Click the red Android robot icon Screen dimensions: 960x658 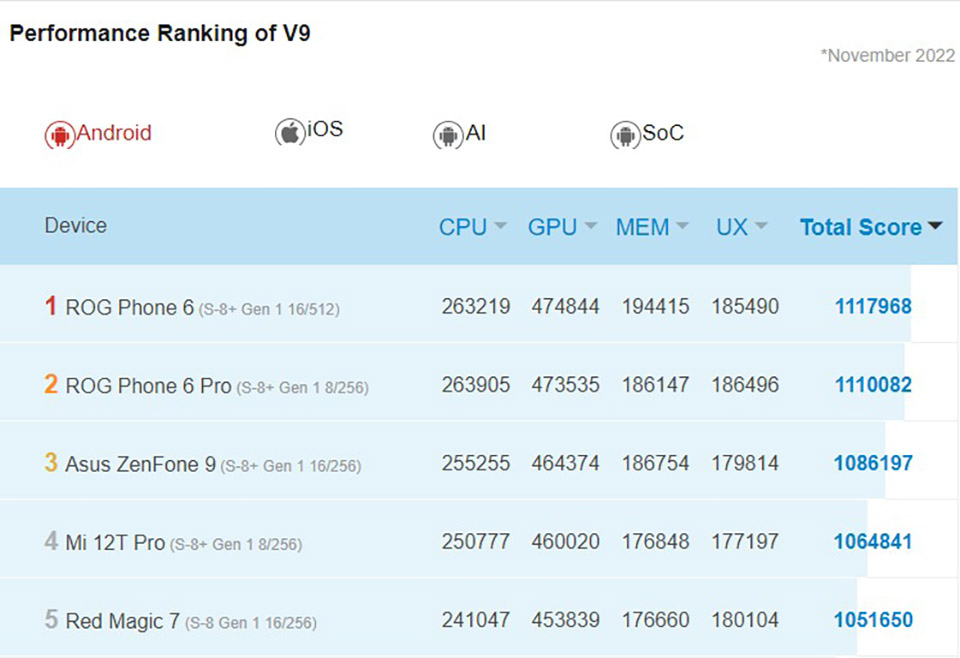coord(59,134)
